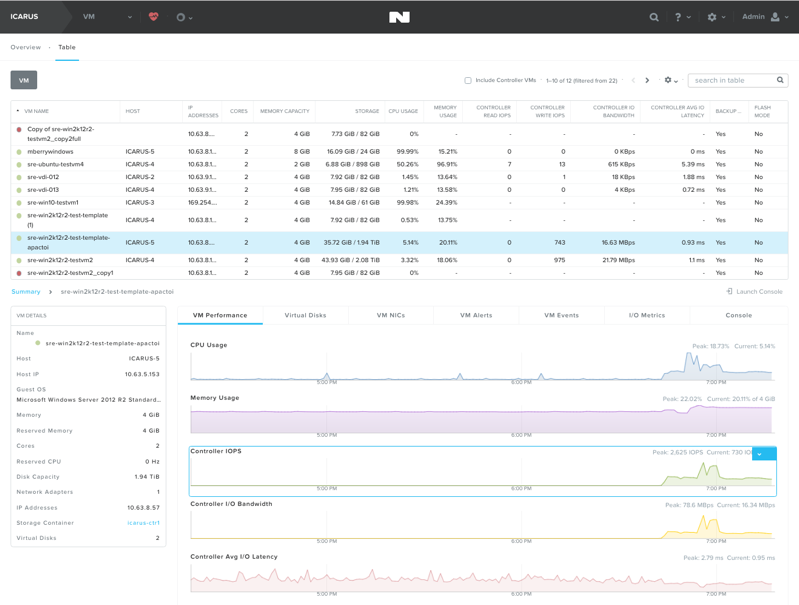Screen dimensions: 799x605
Task: Expand the Controller IOPS chart dropdown
Action: pyautogui.click(x=764, y=454)
